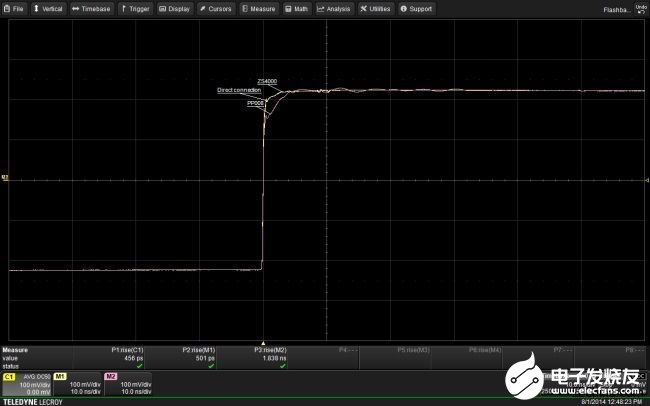Click the PP008 waveform label
650x406 pixels.
[255, 103]
